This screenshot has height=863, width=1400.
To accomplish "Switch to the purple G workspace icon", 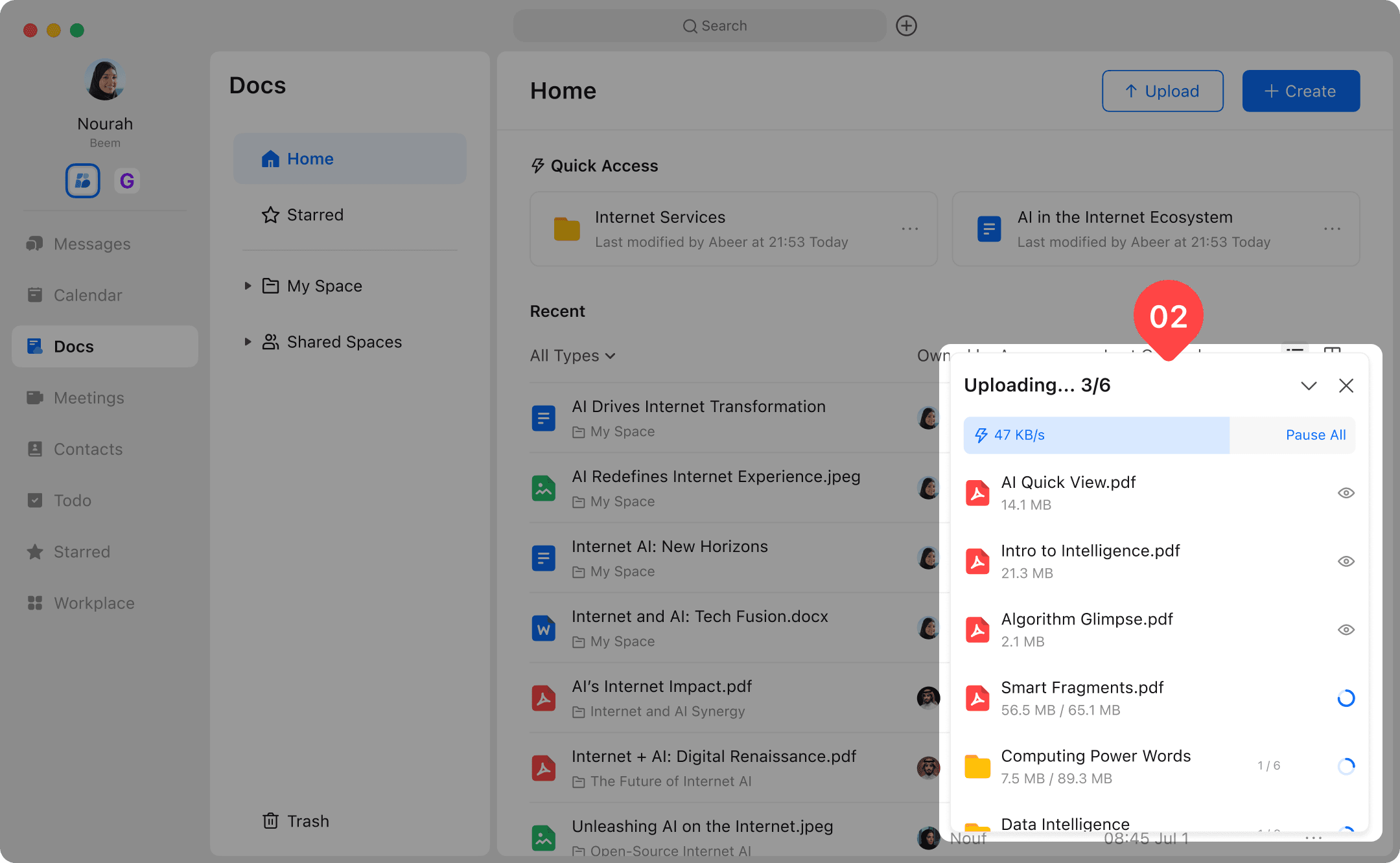I will 127,181.
